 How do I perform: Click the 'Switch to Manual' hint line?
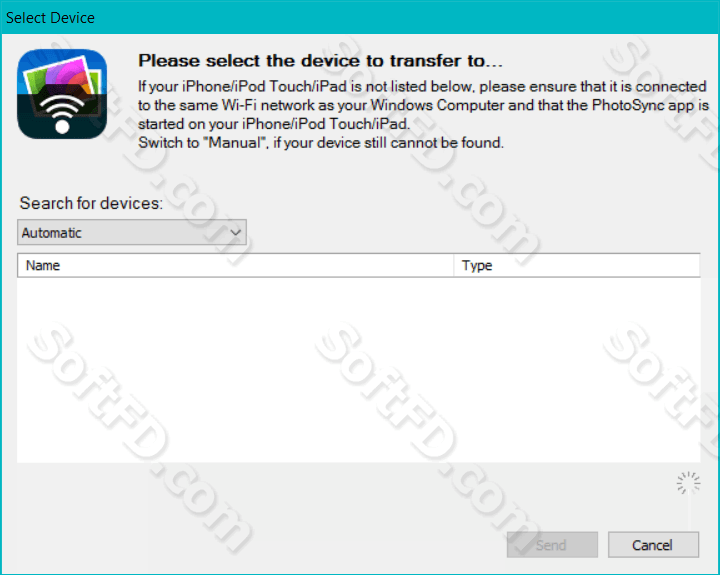pyautogui.click(x=321, y=143)
